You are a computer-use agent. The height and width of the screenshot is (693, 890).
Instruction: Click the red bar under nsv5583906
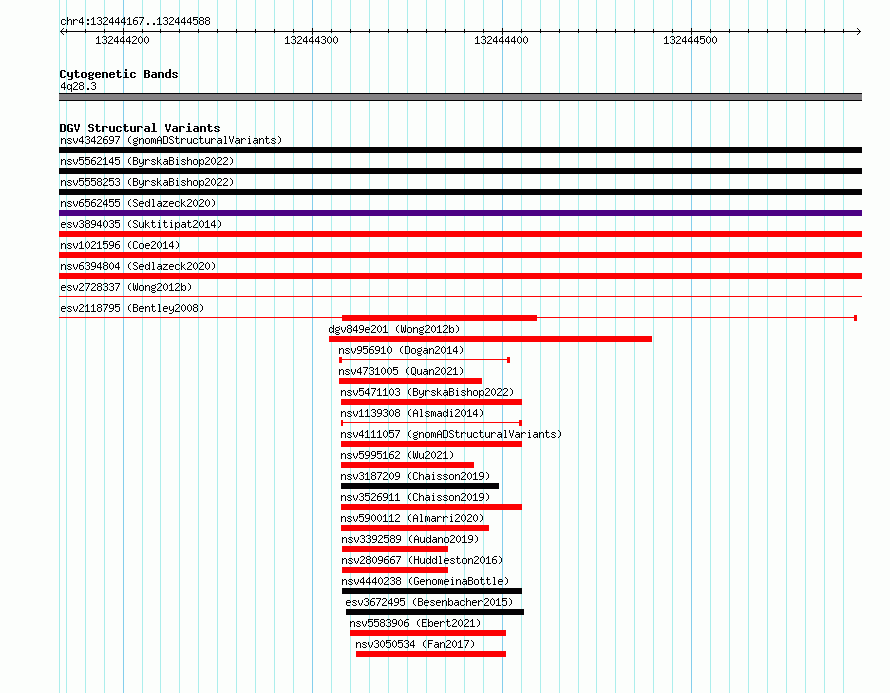tap(428, 633)
